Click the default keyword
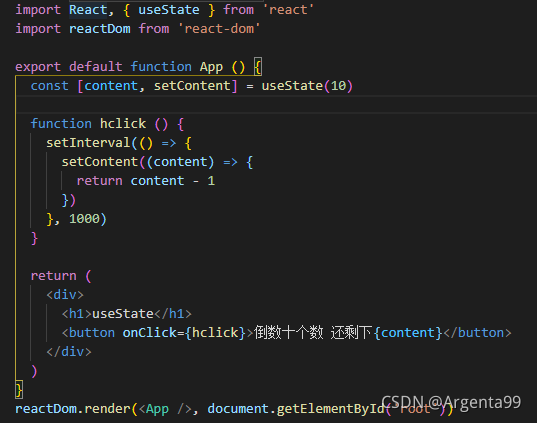 pos(96,66)
